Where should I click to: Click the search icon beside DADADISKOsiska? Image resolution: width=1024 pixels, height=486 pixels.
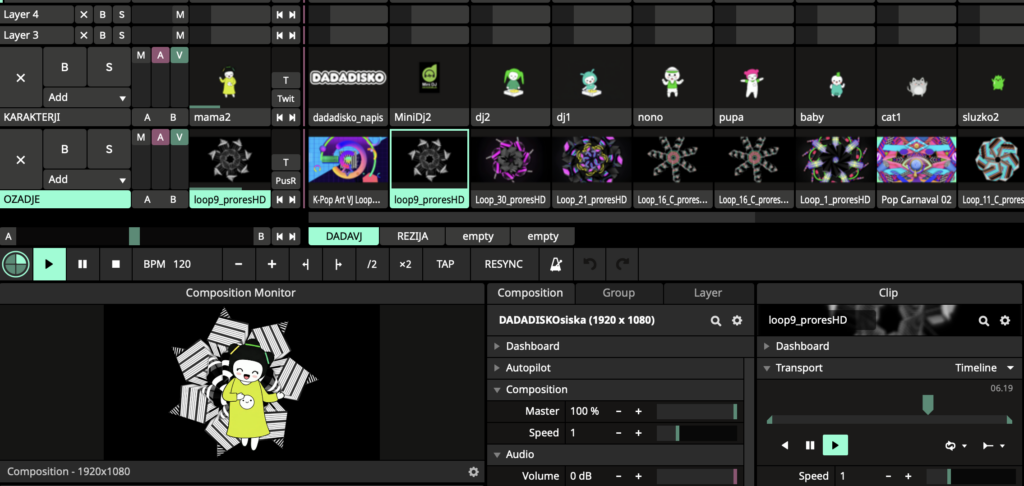tap(716, 321)
